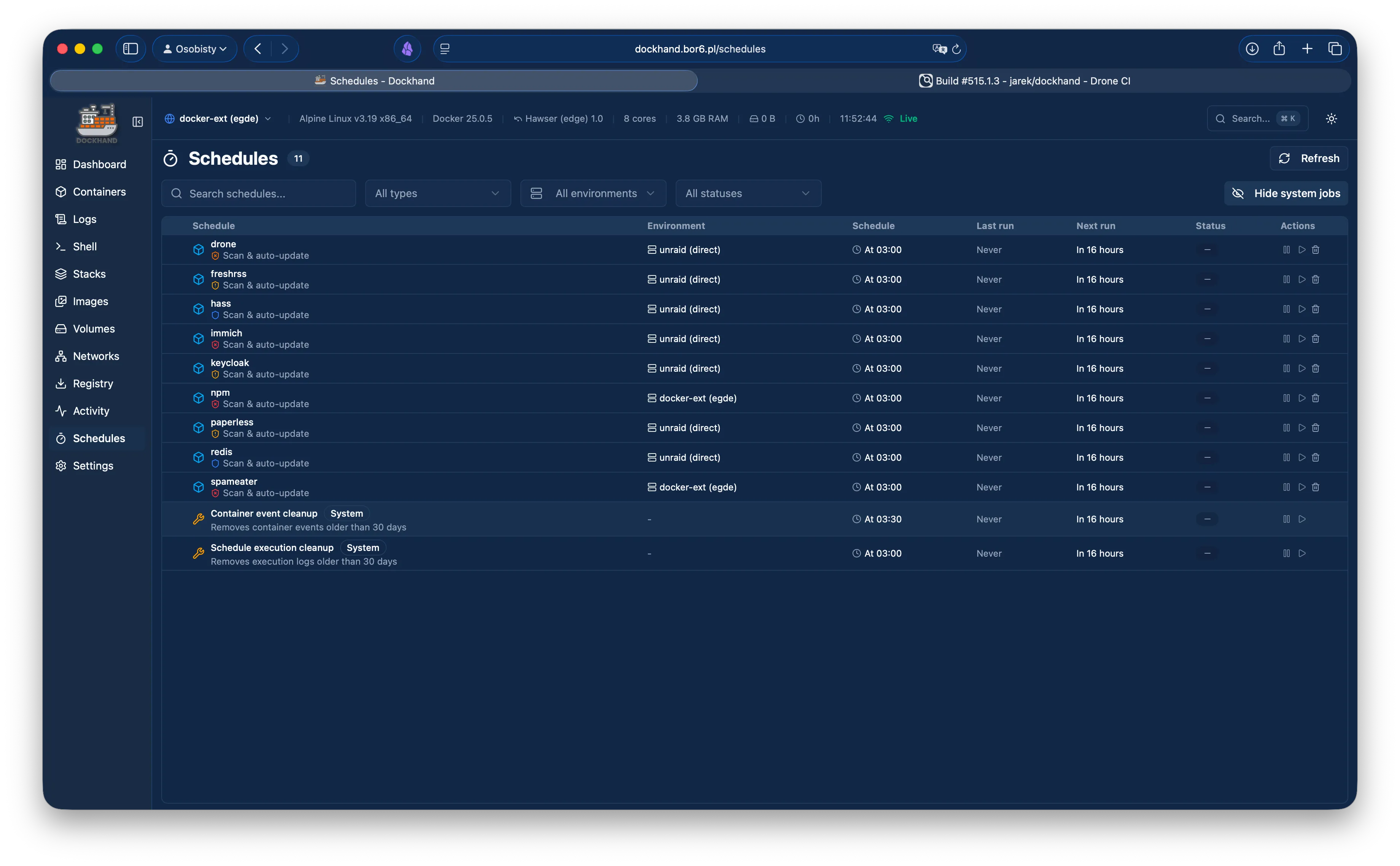Screen dimensions: 1400x866
Task: Open the All types filter dropdown
Action: (x=437, y=193)
